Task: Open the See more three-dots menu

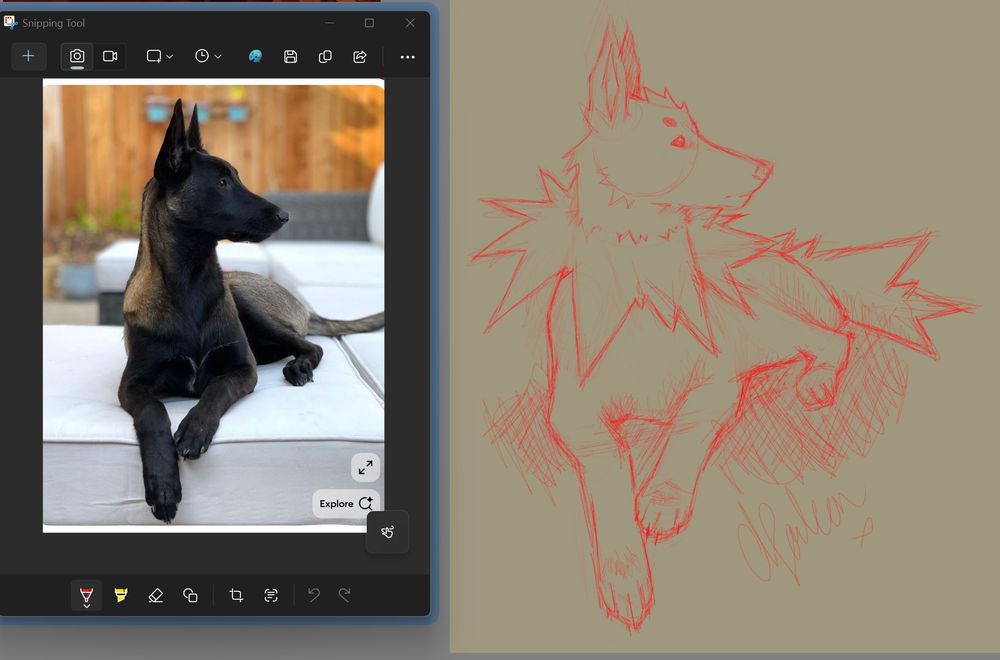Action: [x=408, y=57]
